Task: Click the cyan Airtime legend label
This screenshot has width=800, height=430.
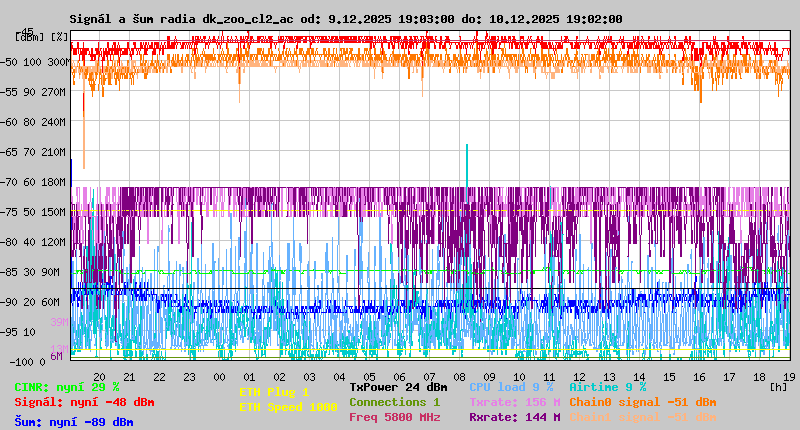Action: click(607, 387)
